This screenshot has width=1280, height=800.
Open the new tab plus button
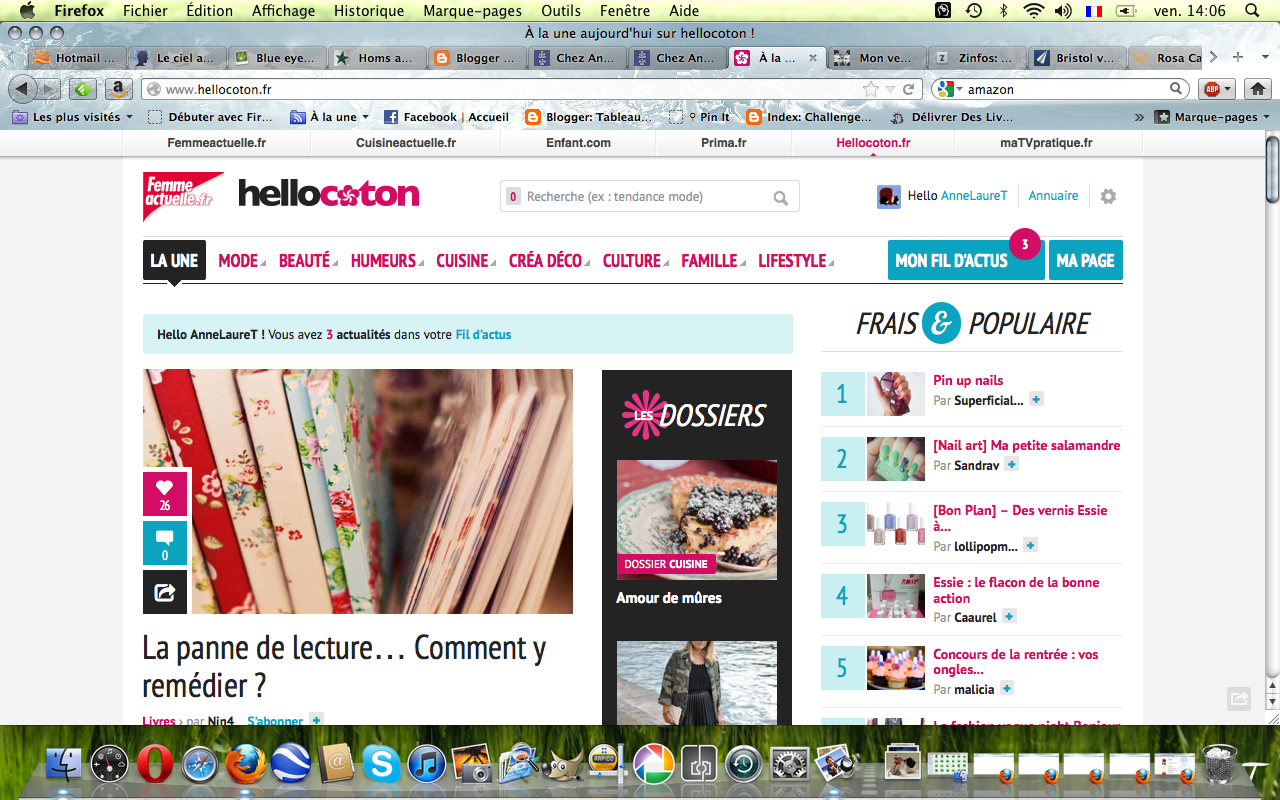[1238, 57]
